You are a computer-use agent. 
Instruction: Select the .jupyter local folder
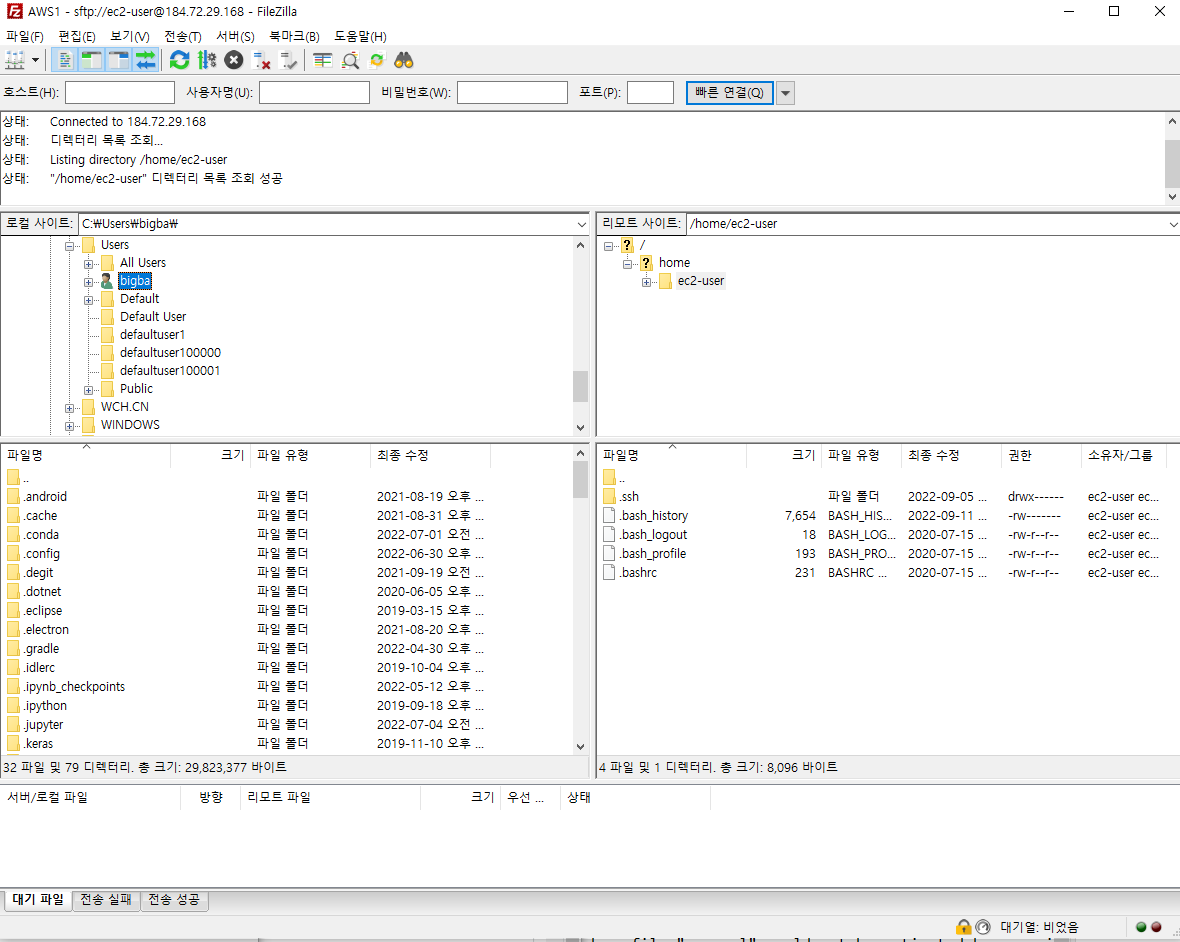[x=44, y=725]
